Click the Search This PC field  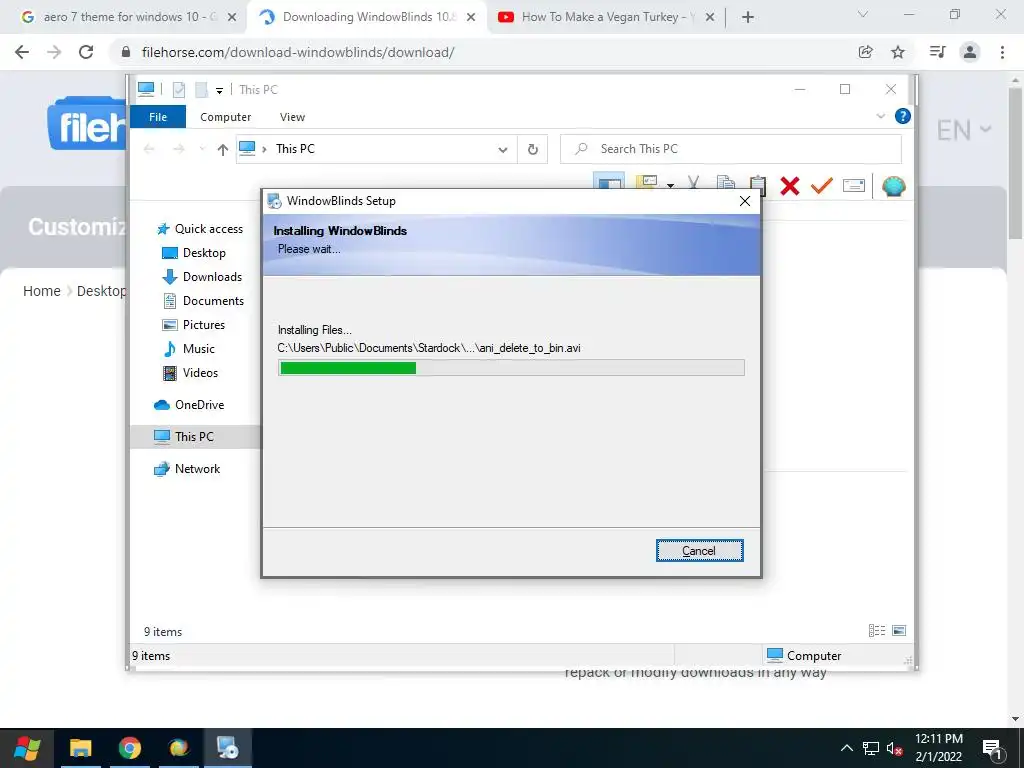click(731, 150)
